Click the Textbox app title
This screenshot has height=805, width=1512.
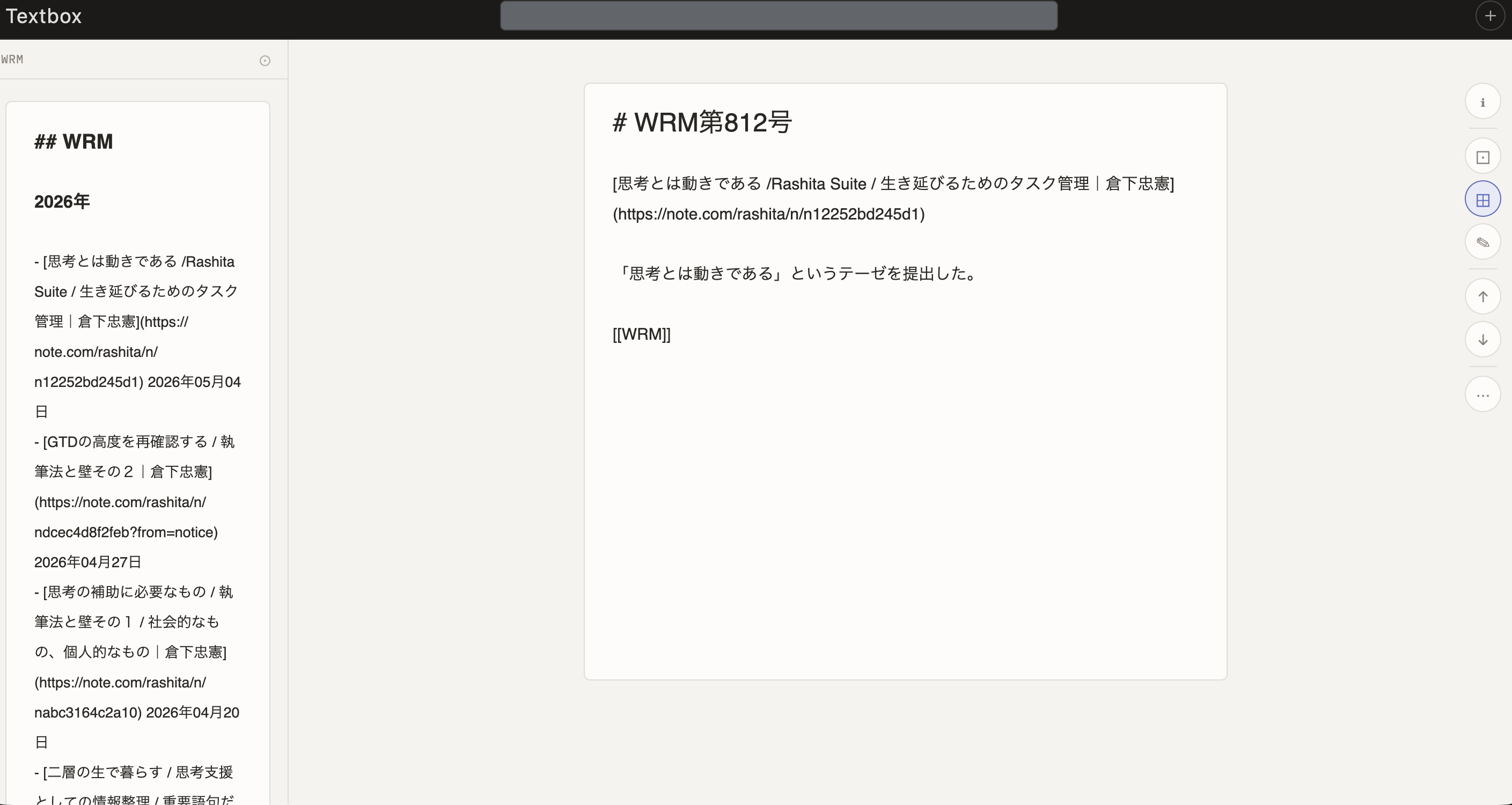click(43, 16)
